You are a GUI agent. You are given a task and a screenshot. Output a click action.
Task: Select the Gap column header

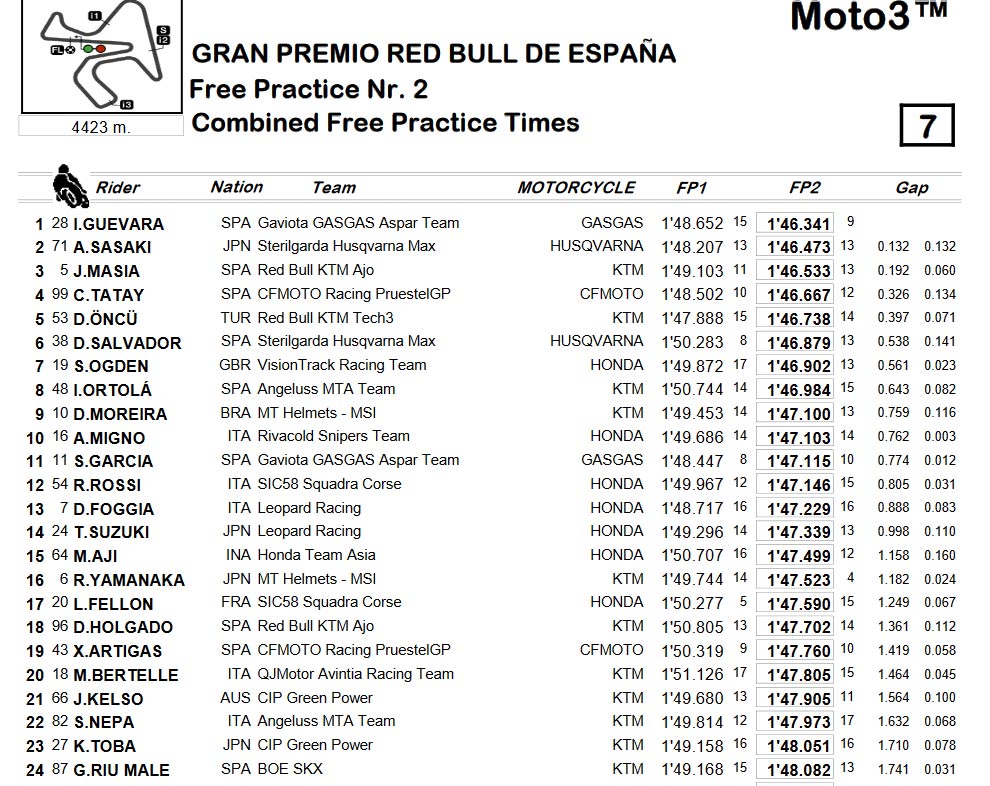(x=912, y=188)
